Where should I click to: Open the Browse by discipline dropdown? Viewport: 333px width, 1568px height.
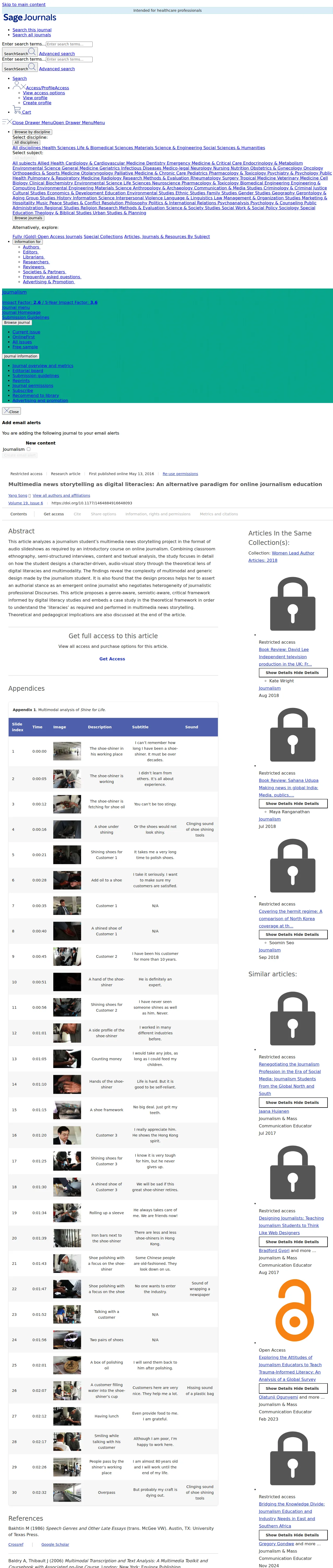[x=32, y=132]
